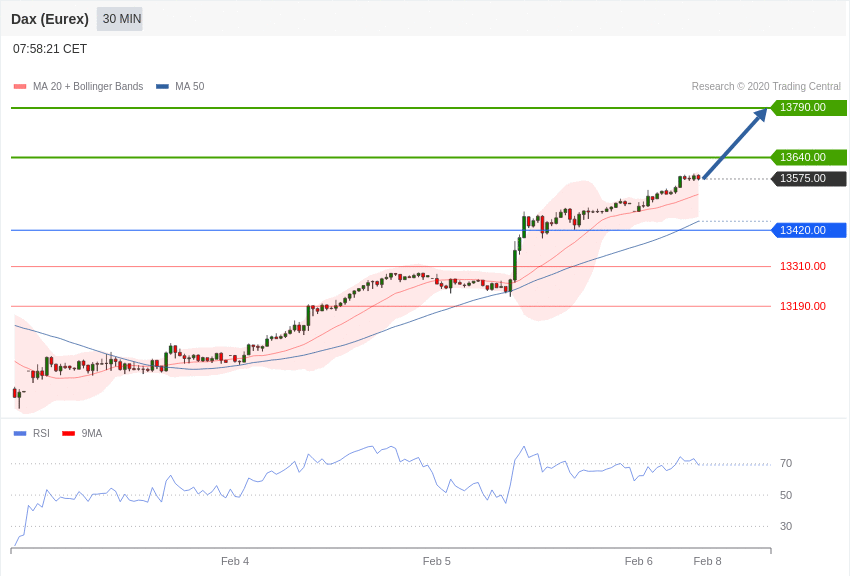Click the MA 20 + Bollinger Bands legend label
This screenshot has width=850, height=576.
[x=88, y=86]
